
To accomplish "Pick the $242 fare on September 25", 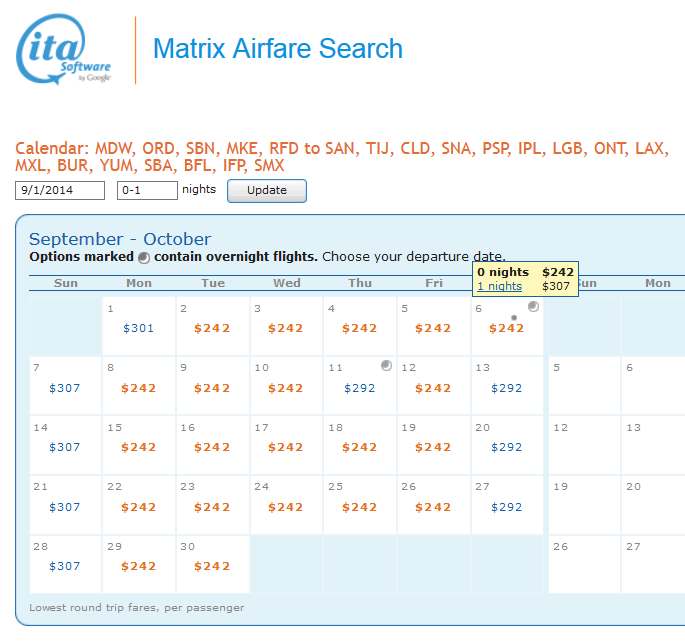I will pos(359,507).
